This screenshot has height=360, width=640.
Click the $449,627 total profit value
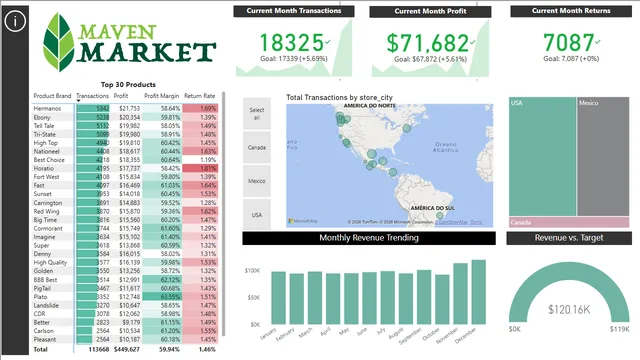point(127,349)
